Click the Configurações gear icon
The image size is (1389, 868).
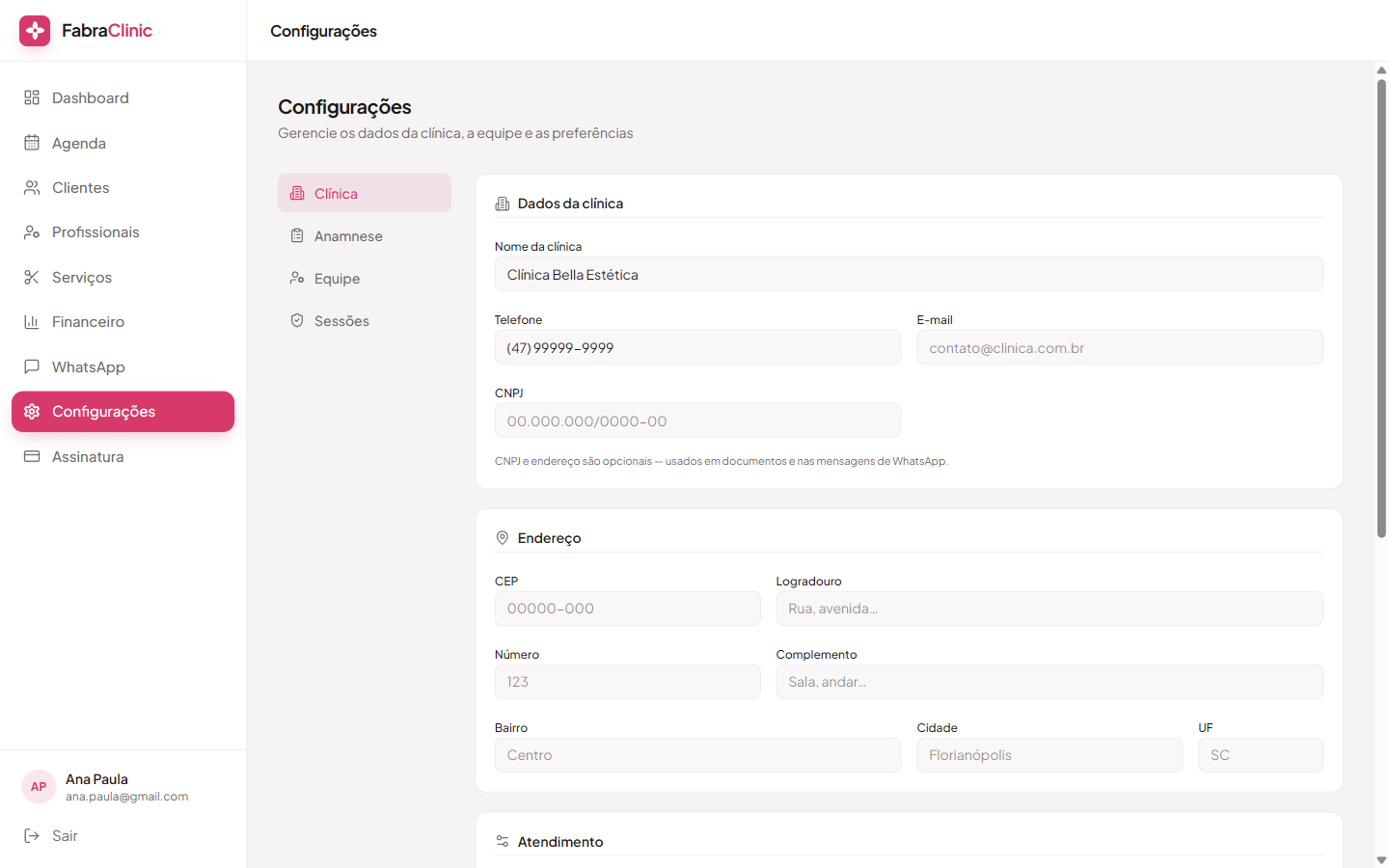[32, 412]
